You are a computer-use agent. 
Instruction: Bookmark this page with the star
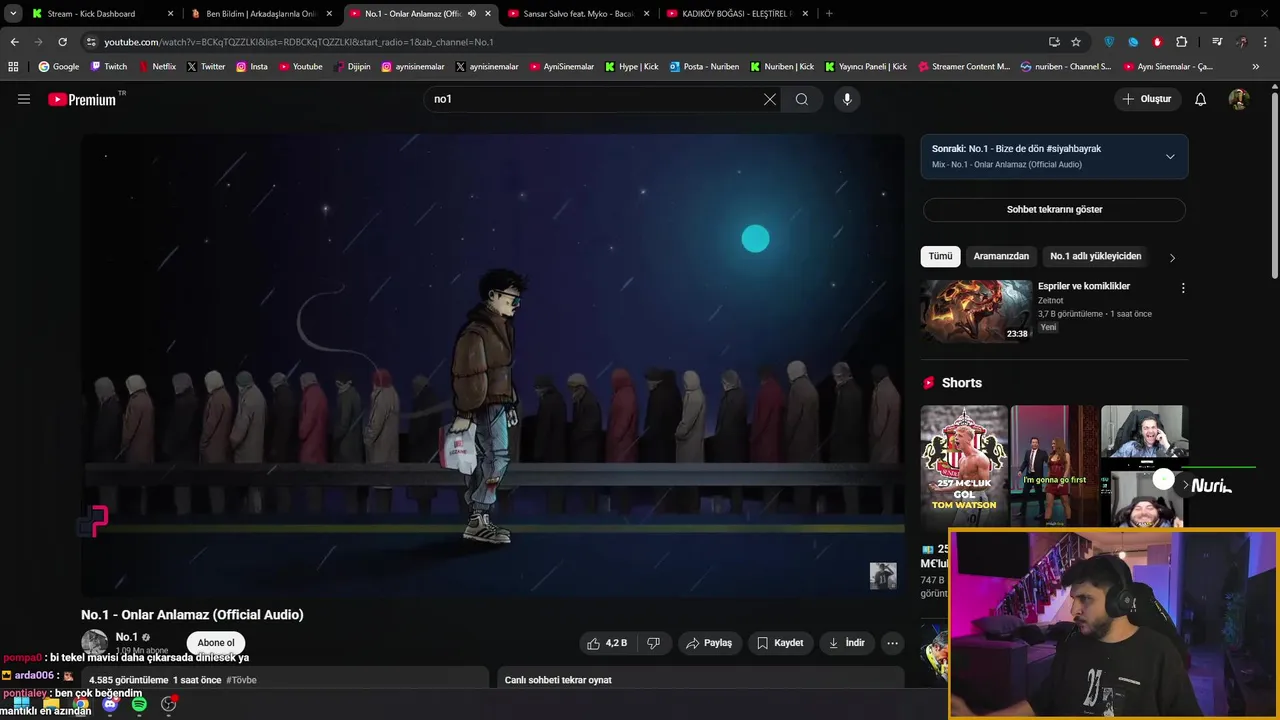1076,42
